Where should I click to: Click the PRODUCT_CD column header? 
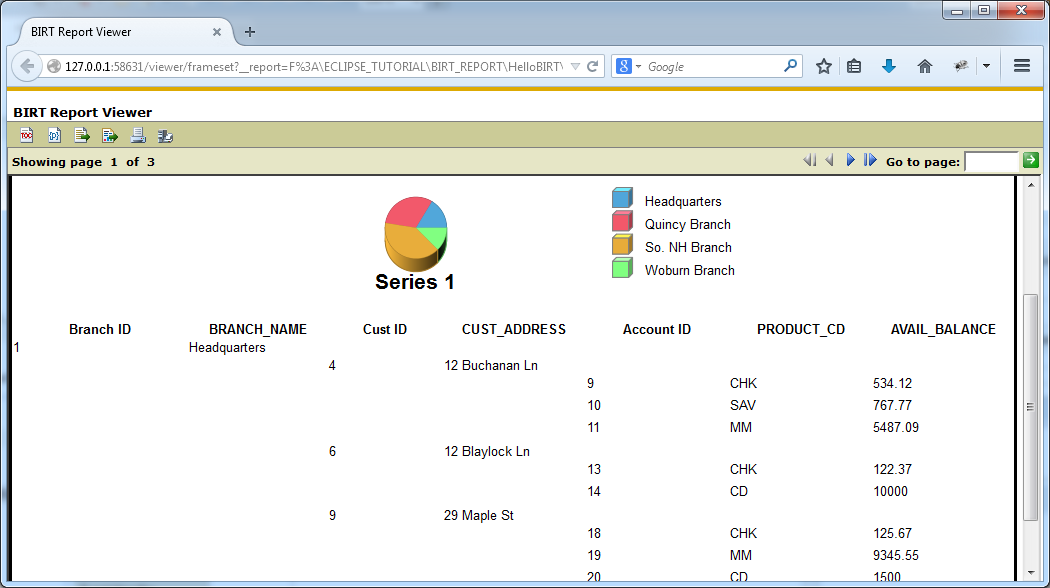801,329
